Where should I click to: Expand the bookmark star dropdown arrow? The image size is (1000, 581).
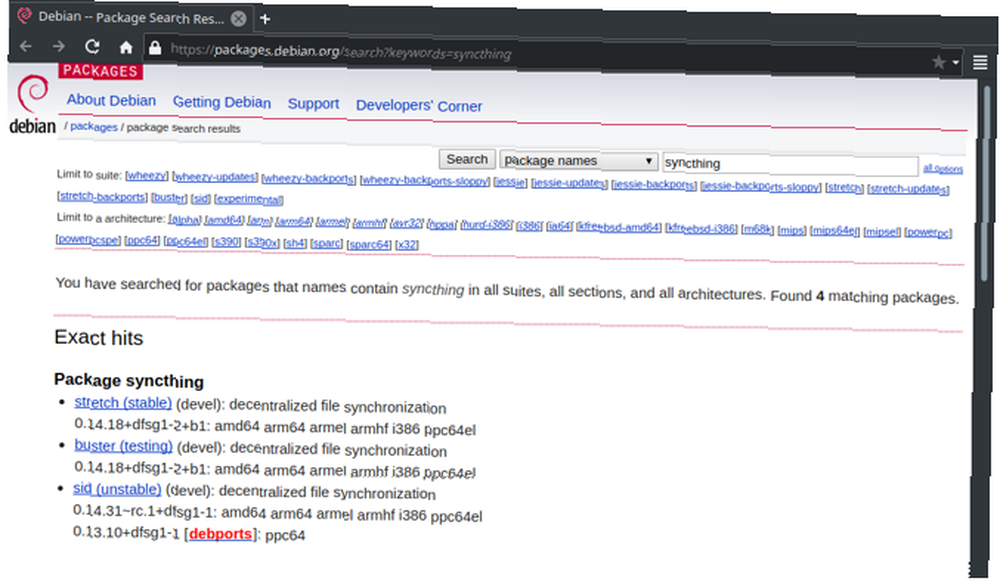coord(955,63)
